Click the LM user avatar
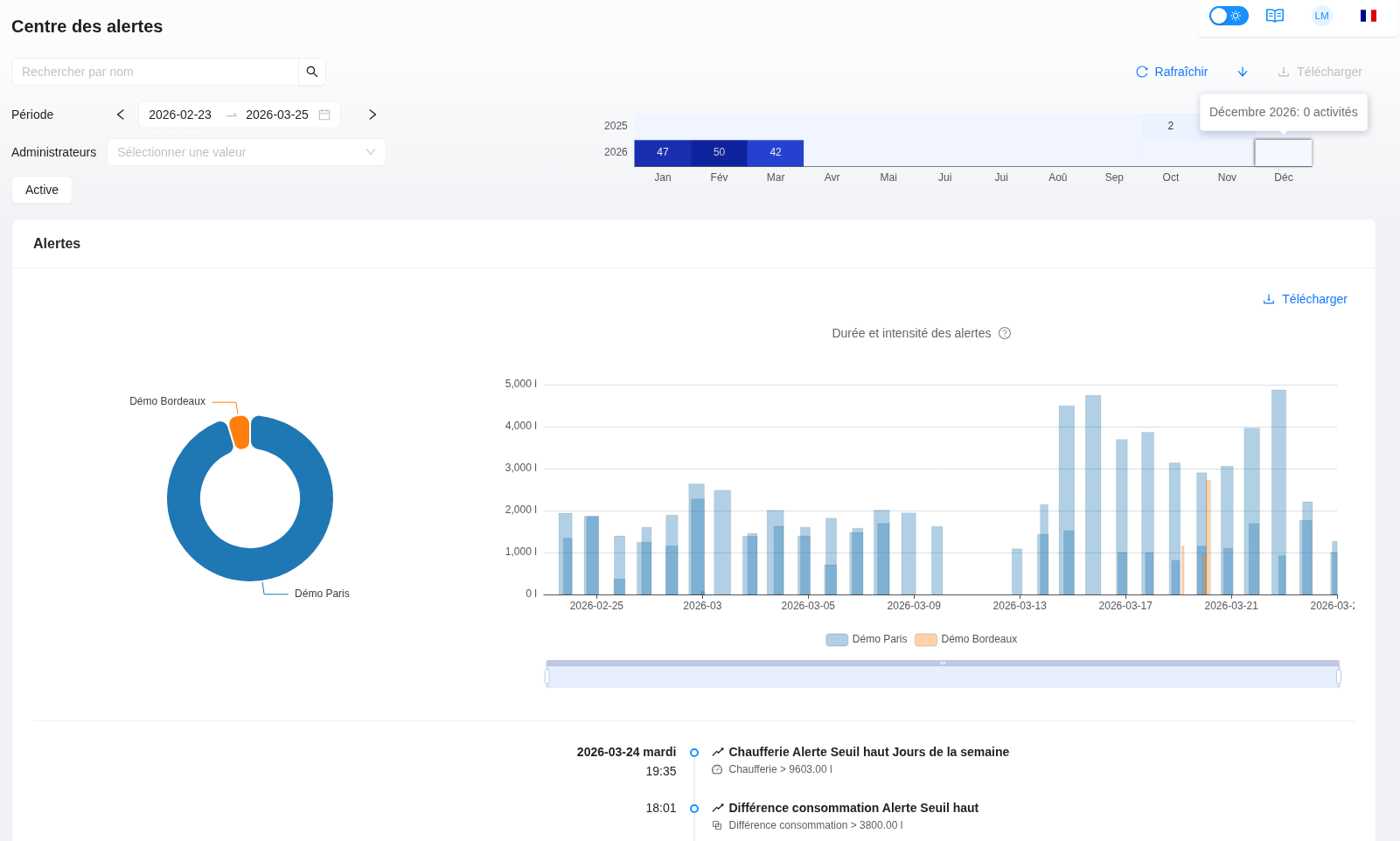 (1321, 16)
